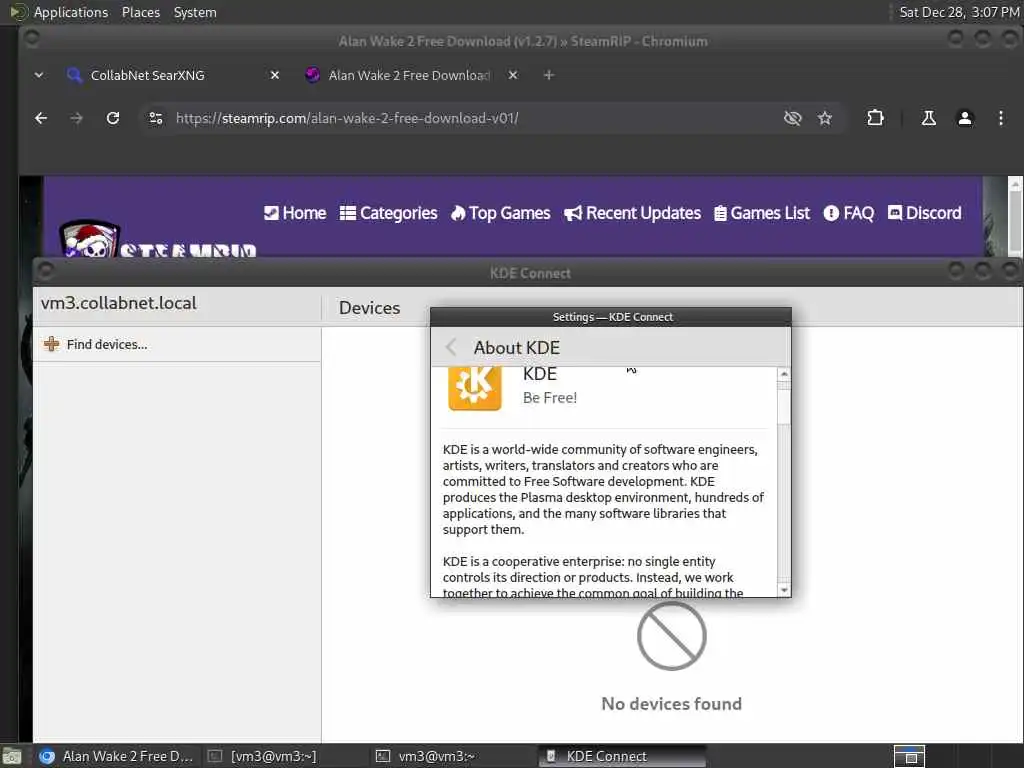Click the workspace switcher in bottom panel
Image resolution: width=1024 pixels, height=768 pixels.
(x=909, y=756)
